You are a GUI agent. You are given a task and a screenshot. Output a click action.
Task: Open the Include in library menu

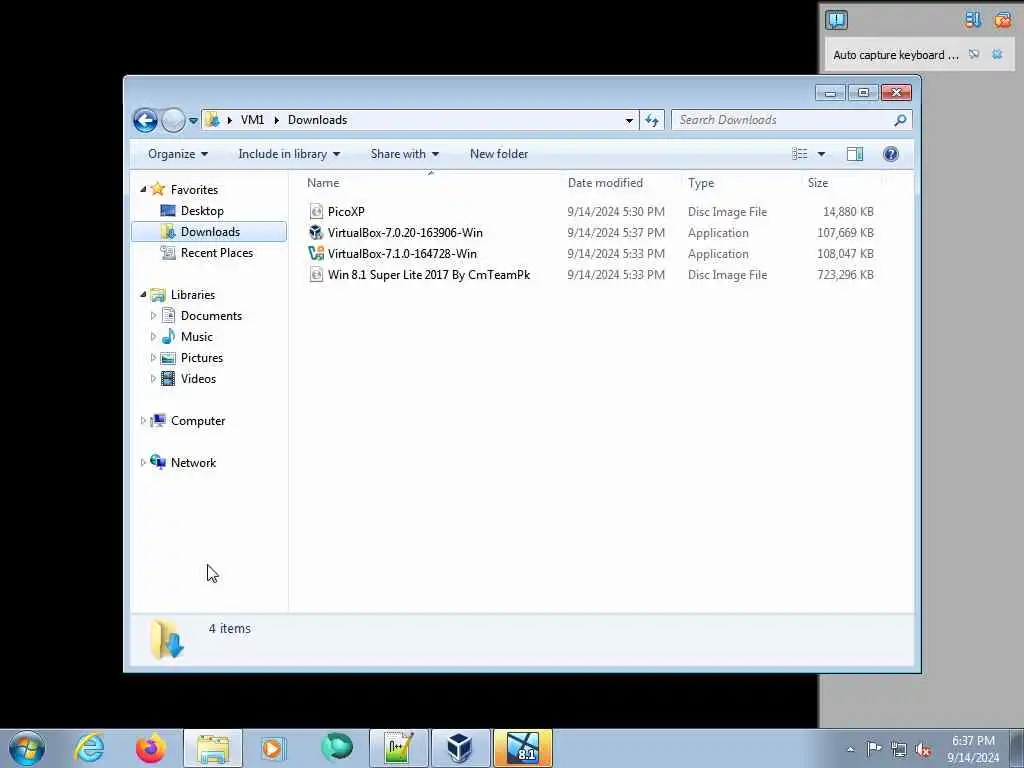pos(289,154)
